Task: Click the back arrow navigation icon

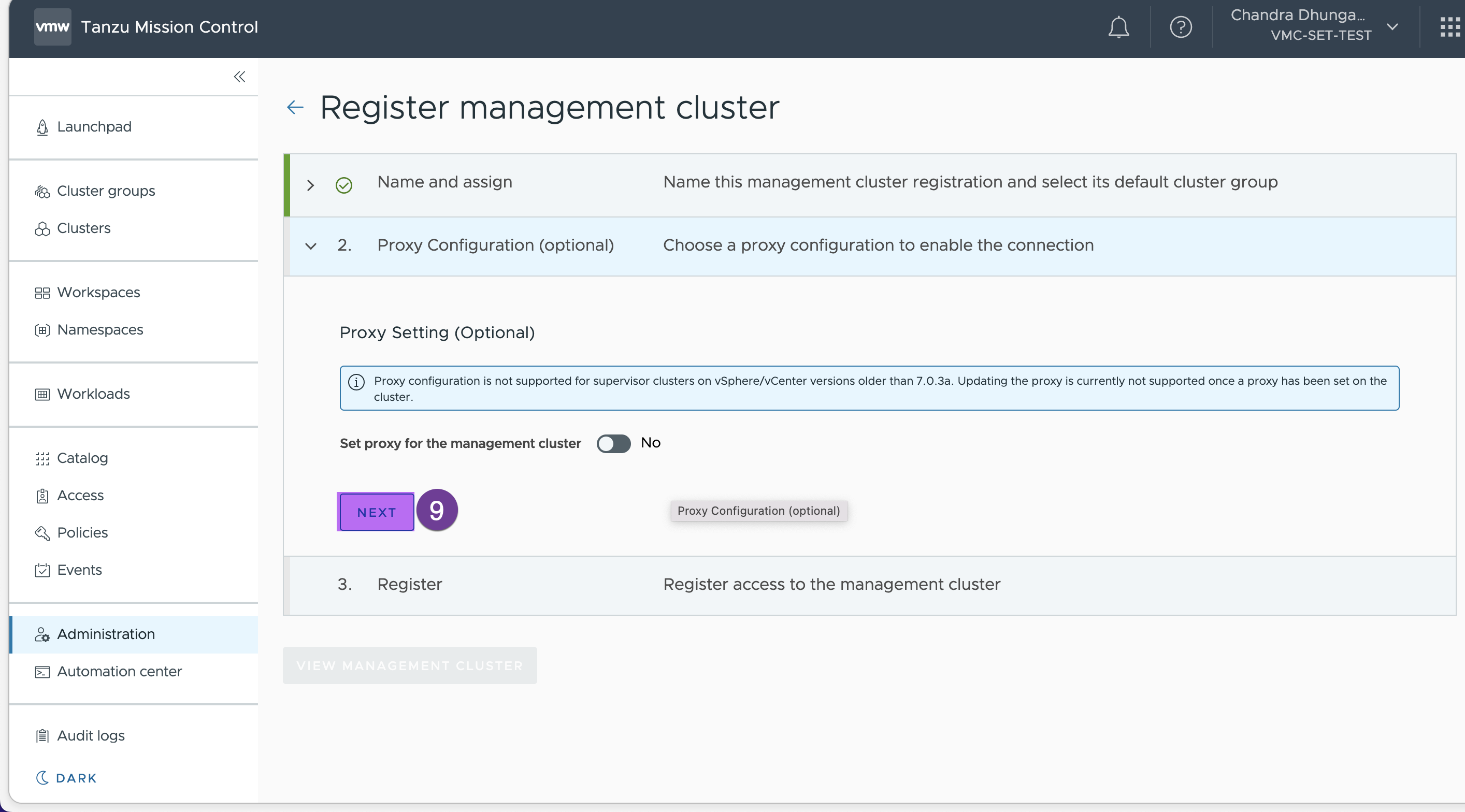Action: click(294, 107)
